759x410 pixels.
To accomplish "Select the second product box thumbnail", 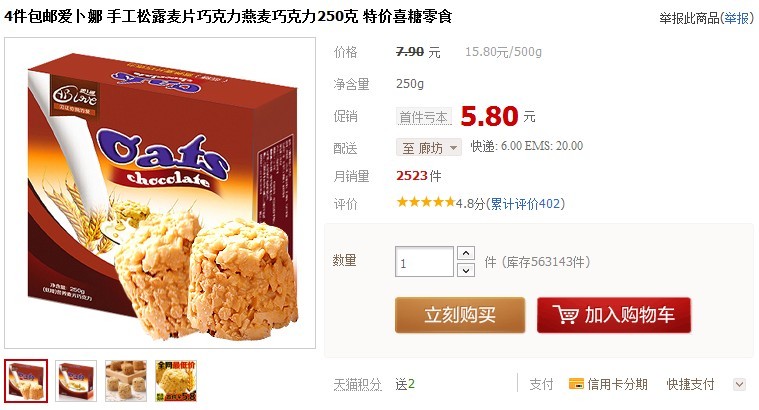I will [76, 380].
